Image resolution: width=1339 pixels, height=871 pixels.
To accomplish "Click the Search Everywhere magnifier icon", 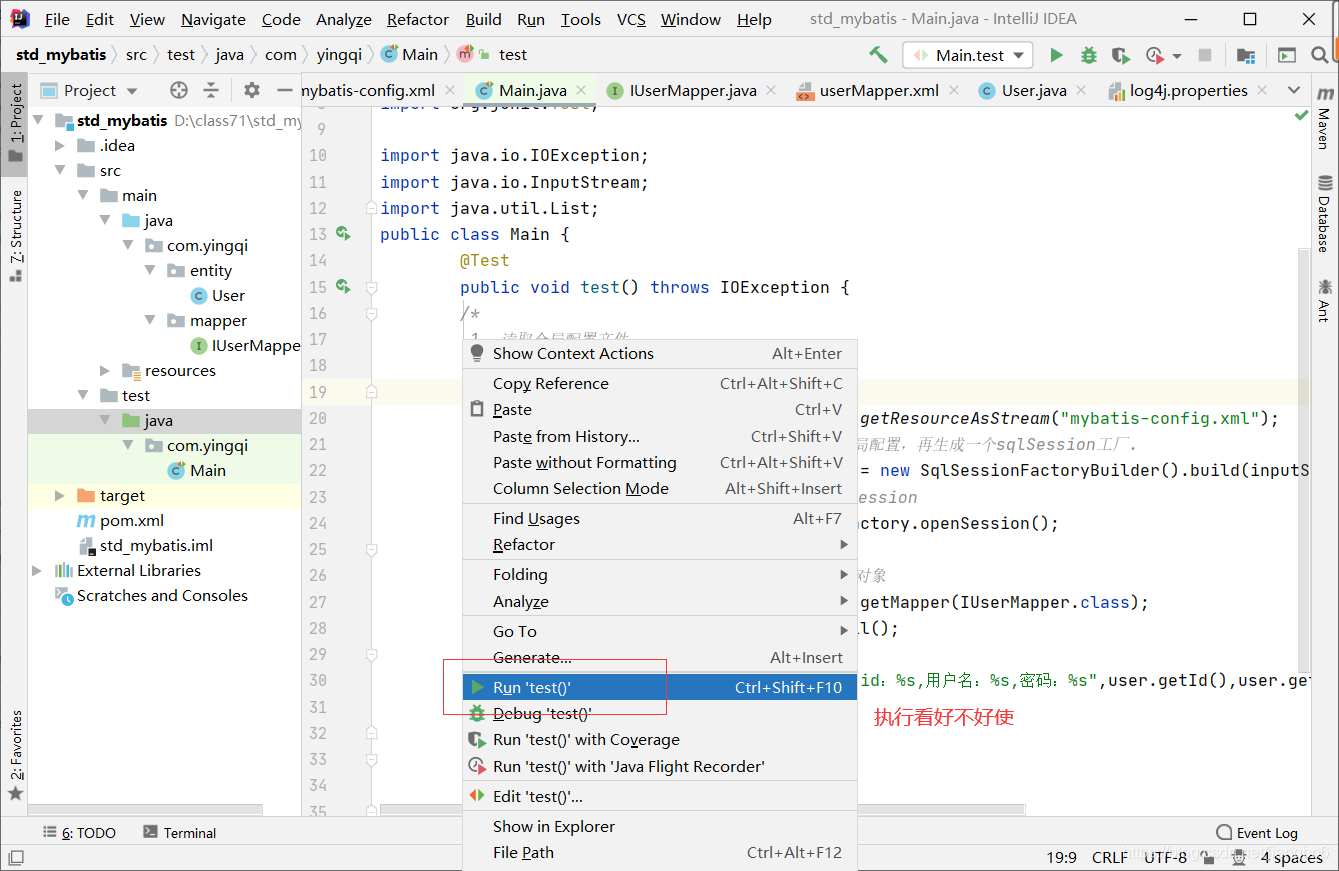I will pyautogui.click(x=1321, y=55).
